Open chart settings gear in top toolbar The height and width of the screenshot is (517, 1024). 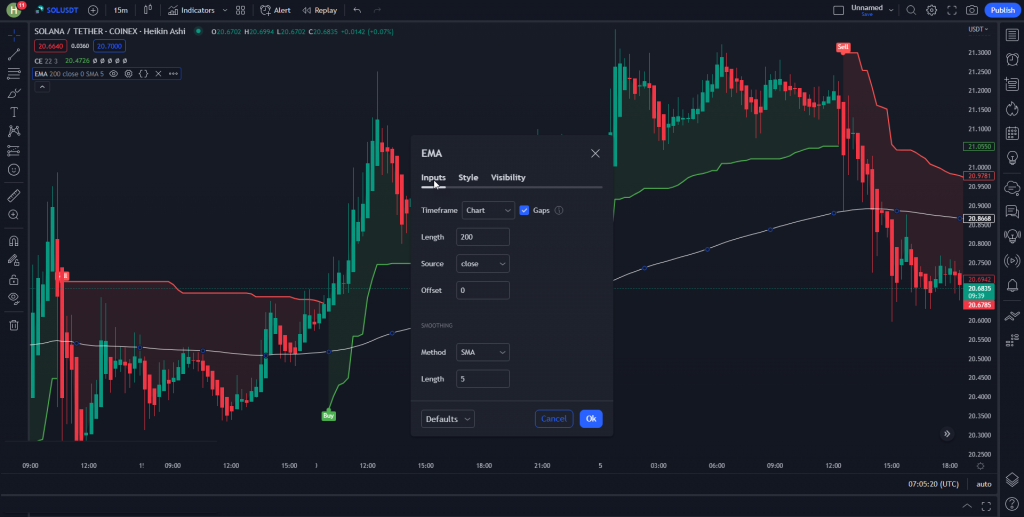tap(931, 10)
